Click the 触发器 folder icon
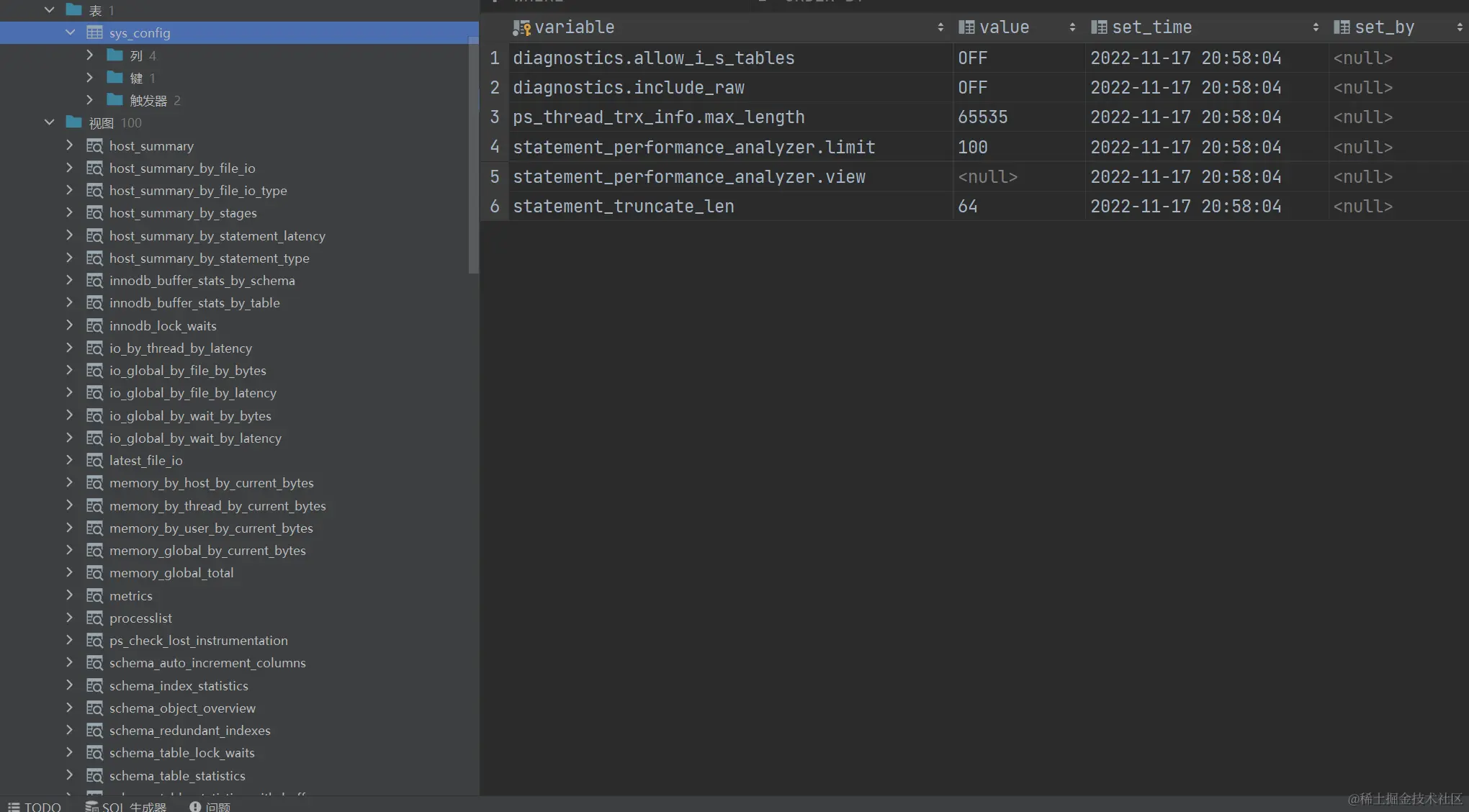Screen dimensions: 1469x812 (x=114, y=100)
